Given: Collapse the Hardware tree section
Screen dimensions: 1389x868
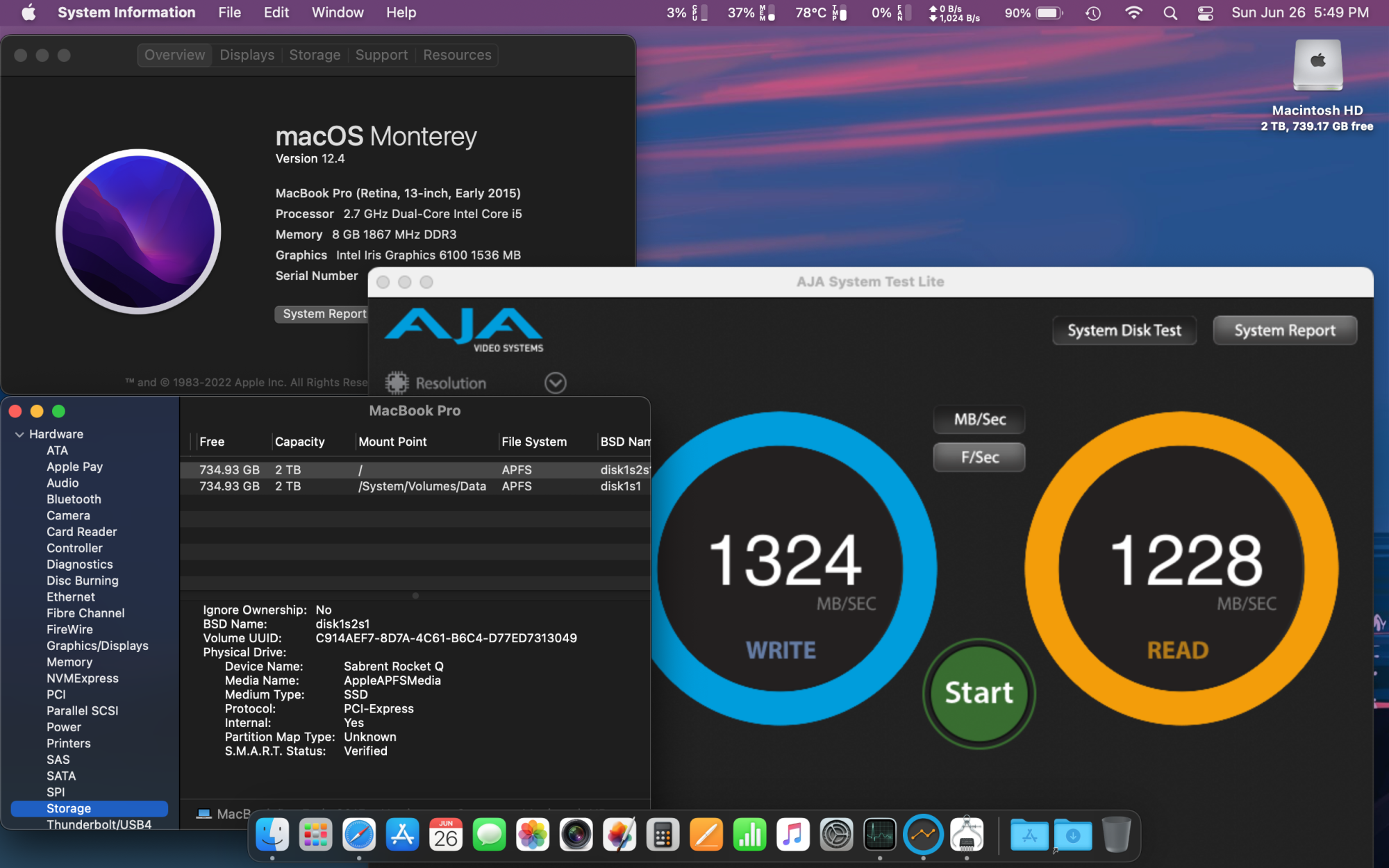Looking at the screenshot, I should coord(19,434).
